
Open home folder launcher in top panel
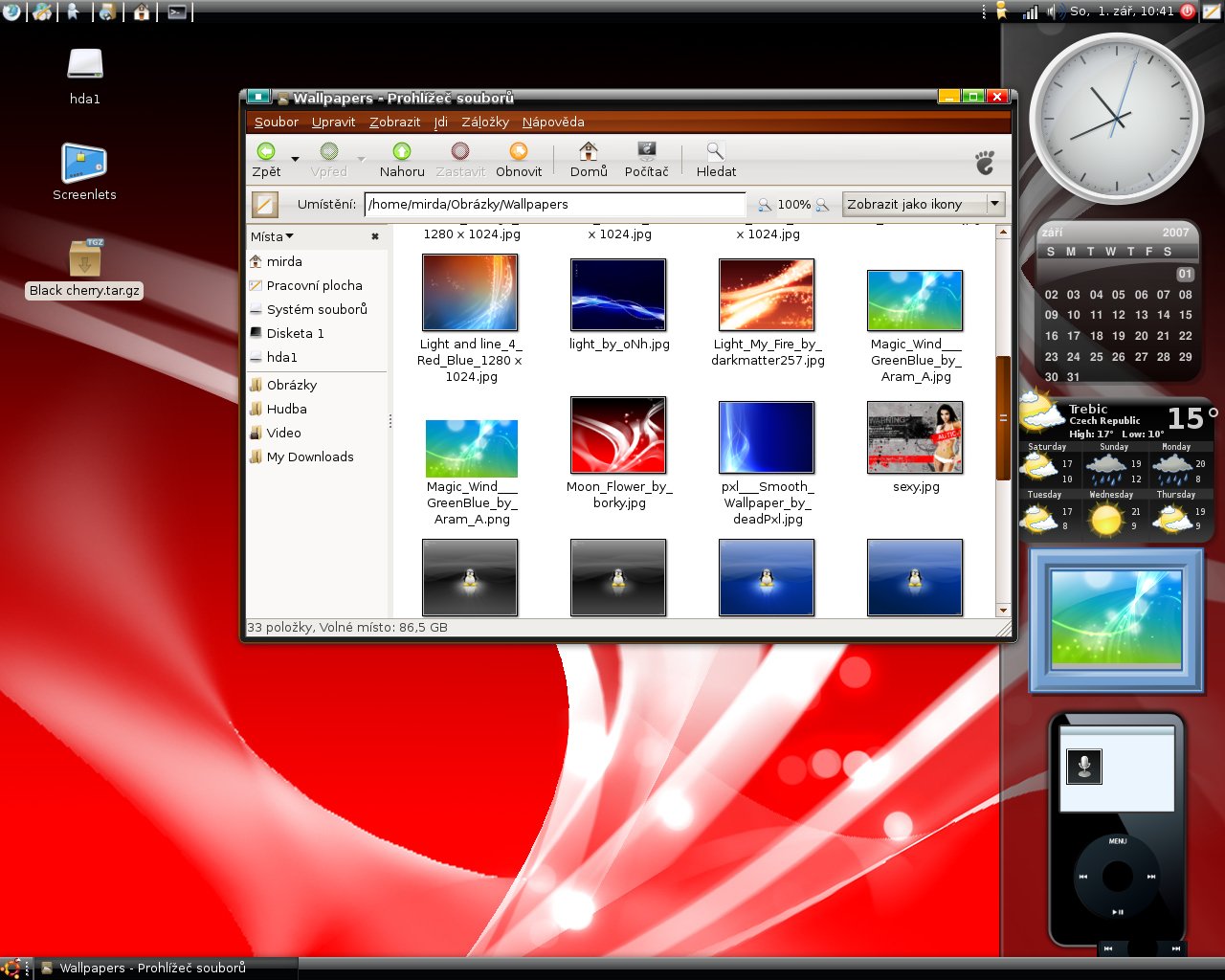coord(142,11)
